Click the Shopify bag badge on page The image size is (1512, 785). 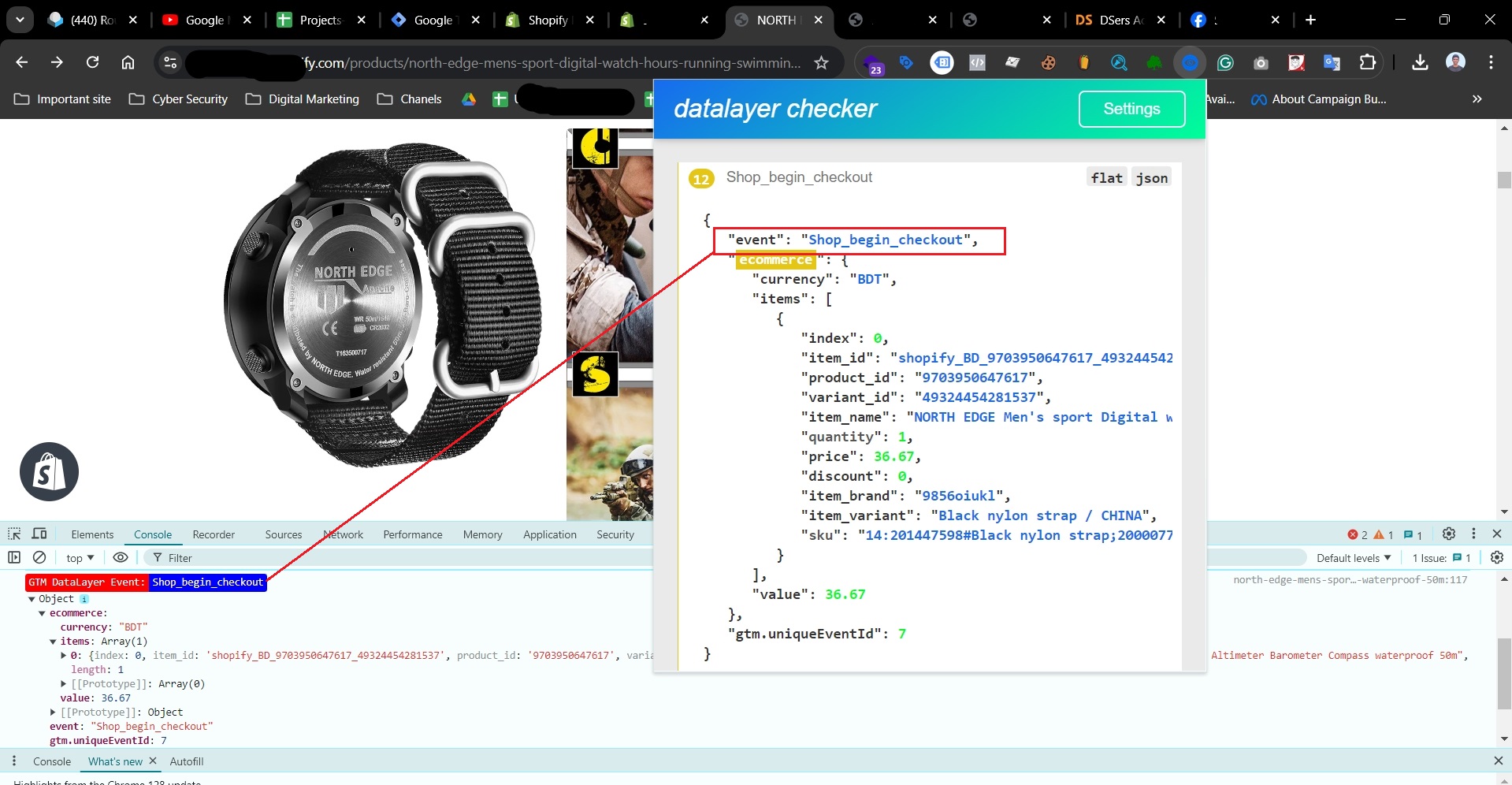click(x=49, y=471)
